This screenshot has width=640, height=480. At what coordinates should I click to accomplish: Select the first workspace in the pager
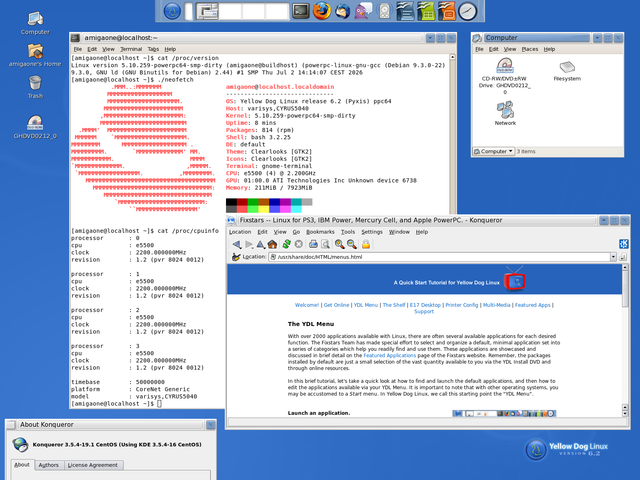(x=207, y=11)
